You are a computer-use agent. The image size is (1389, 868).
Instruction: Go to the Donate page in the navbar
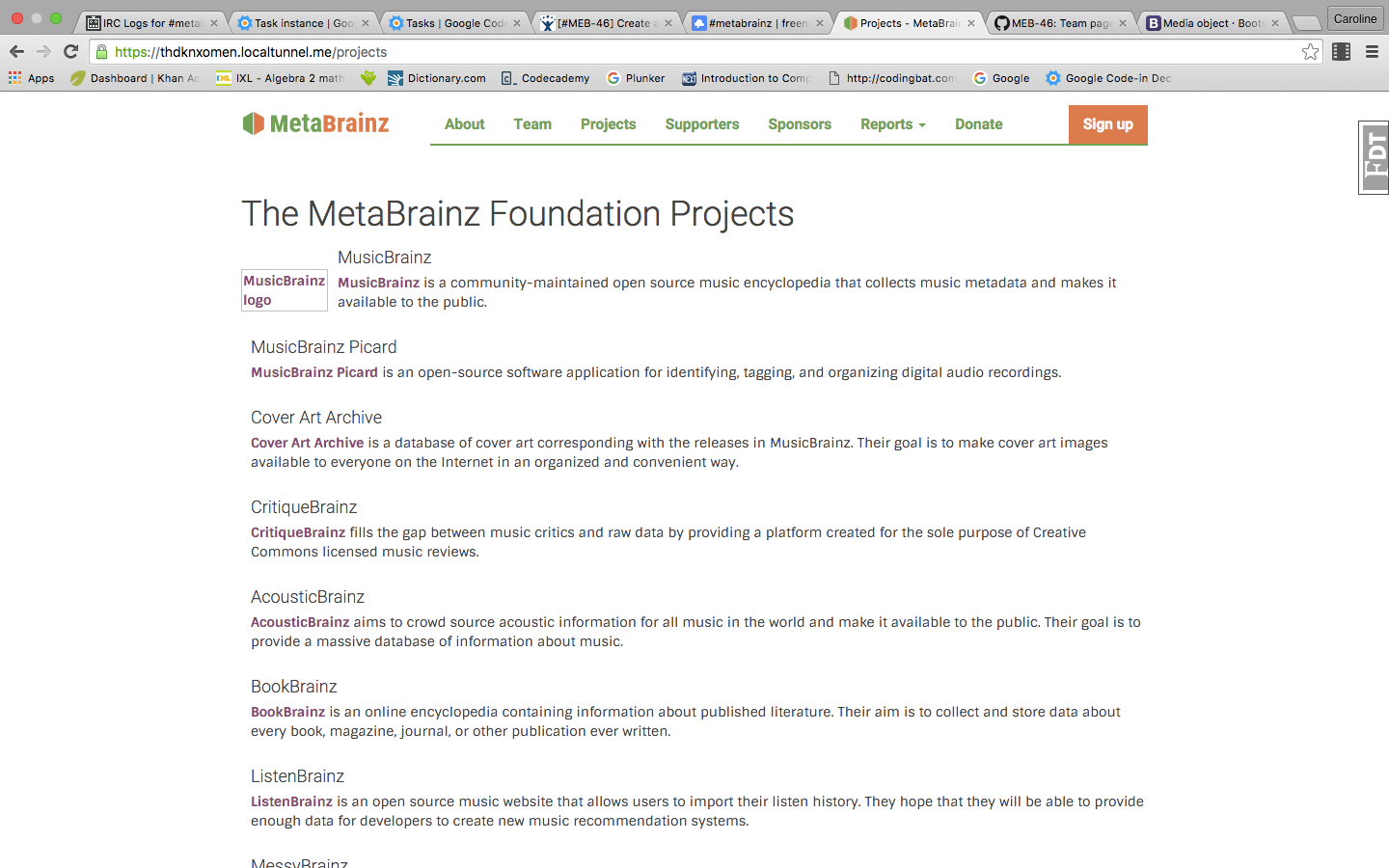[x=978, y=124]
